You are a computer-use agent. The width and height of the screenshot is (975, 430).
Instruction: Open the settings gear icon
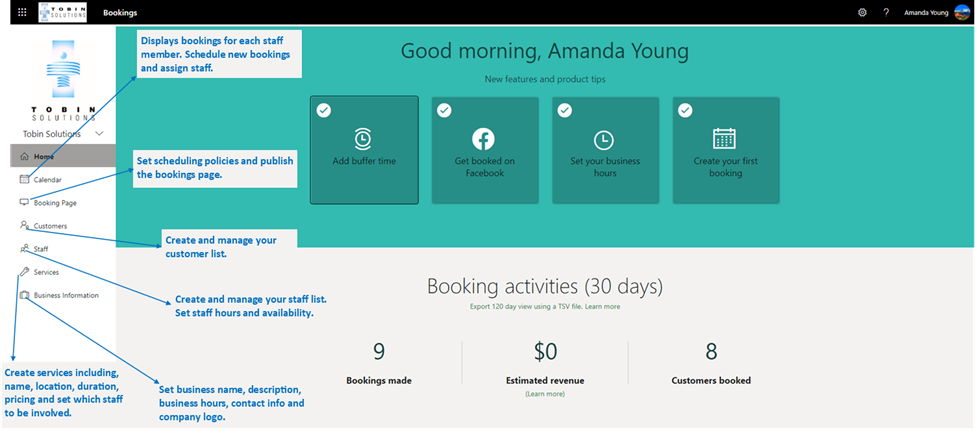862,12
